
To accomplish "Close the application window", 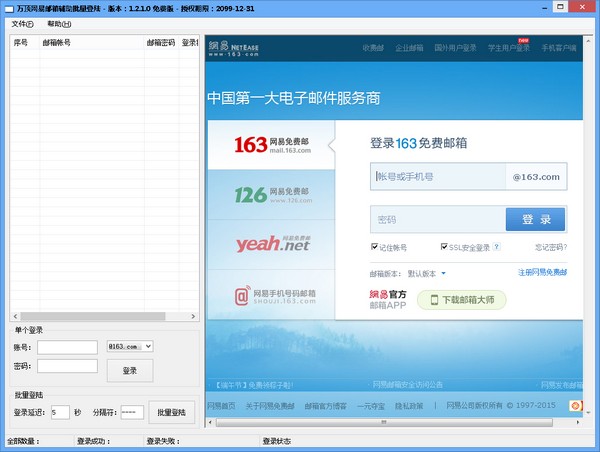I will 582,7.
